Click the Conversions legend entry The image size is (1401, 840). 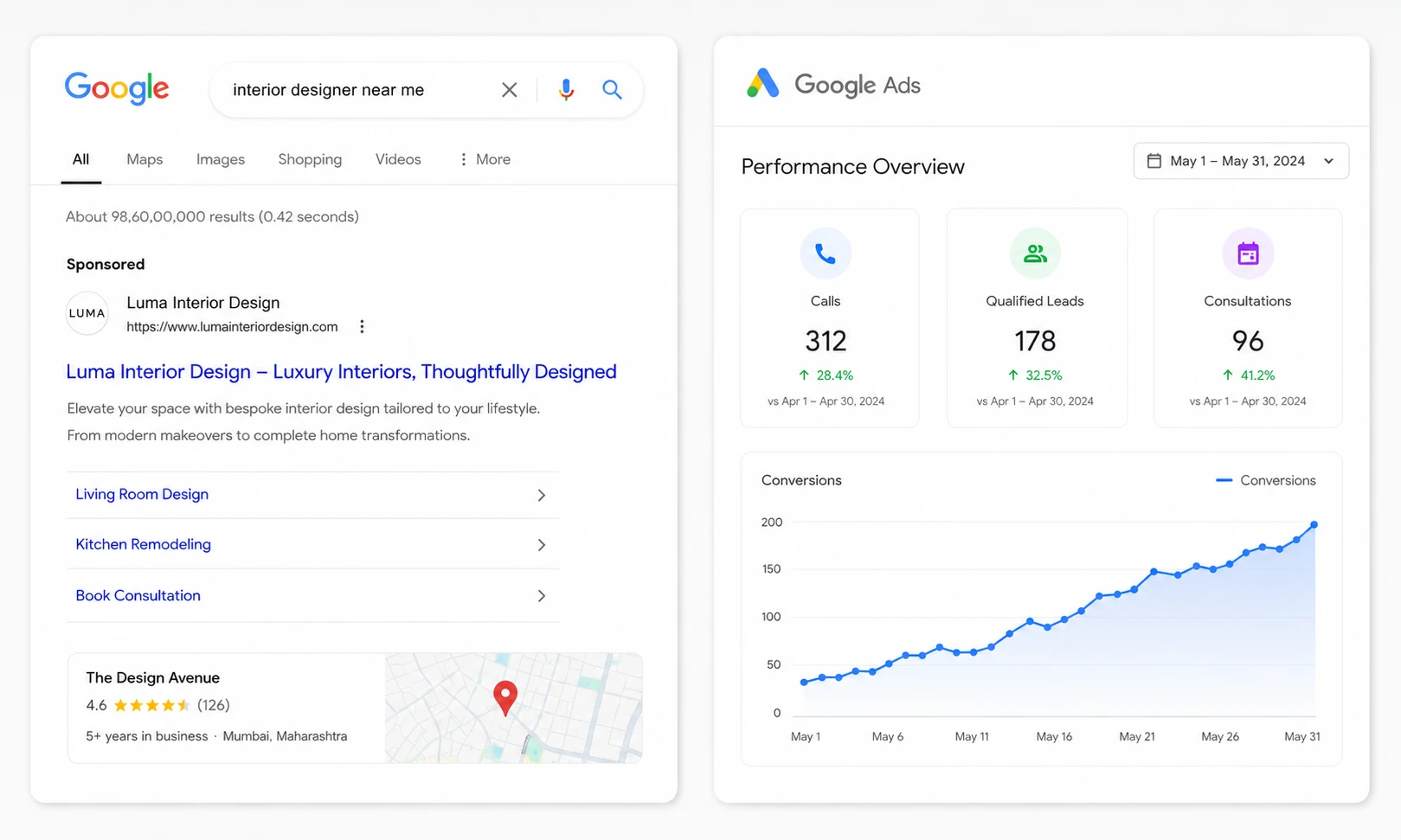[1266, 480]
